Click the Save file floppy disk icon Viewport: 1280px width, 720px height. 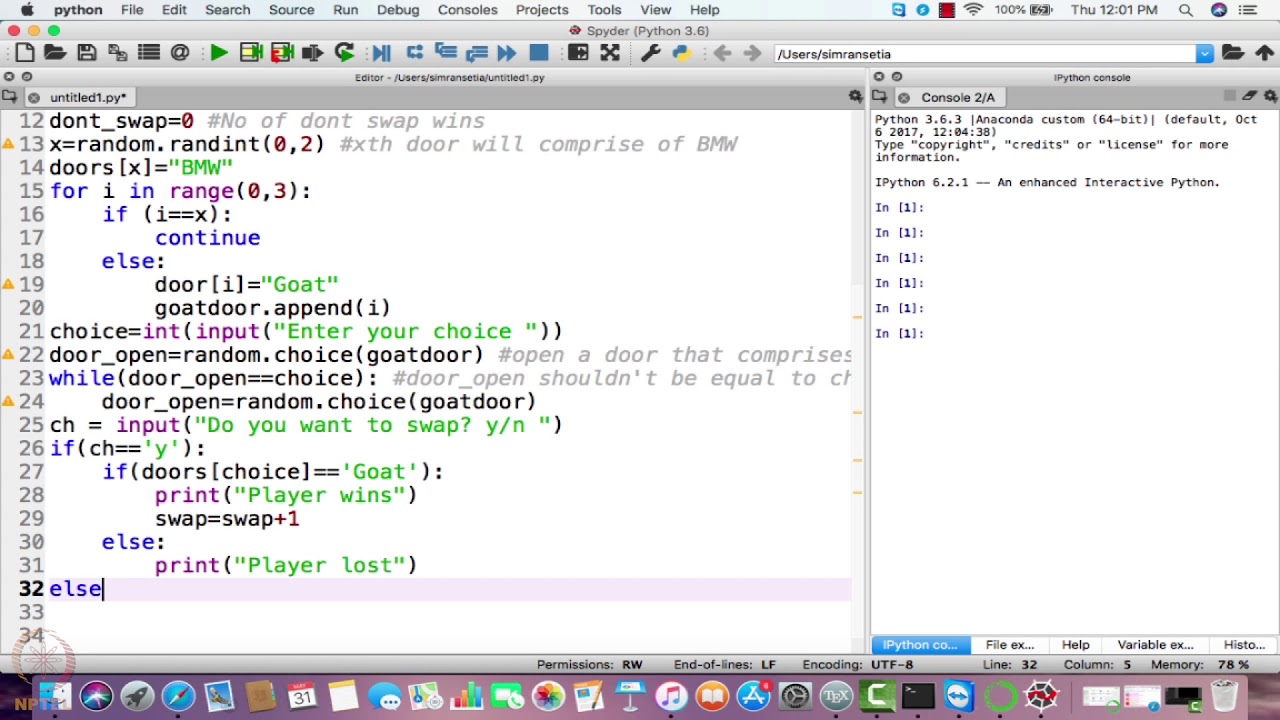[87, 54]
